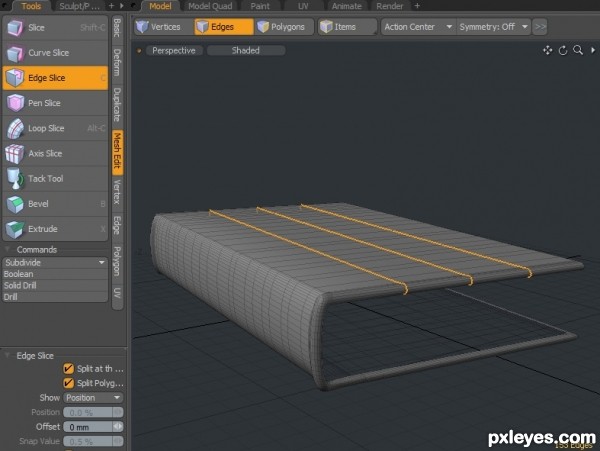Select the Curve Slice tool

[55, 53]
